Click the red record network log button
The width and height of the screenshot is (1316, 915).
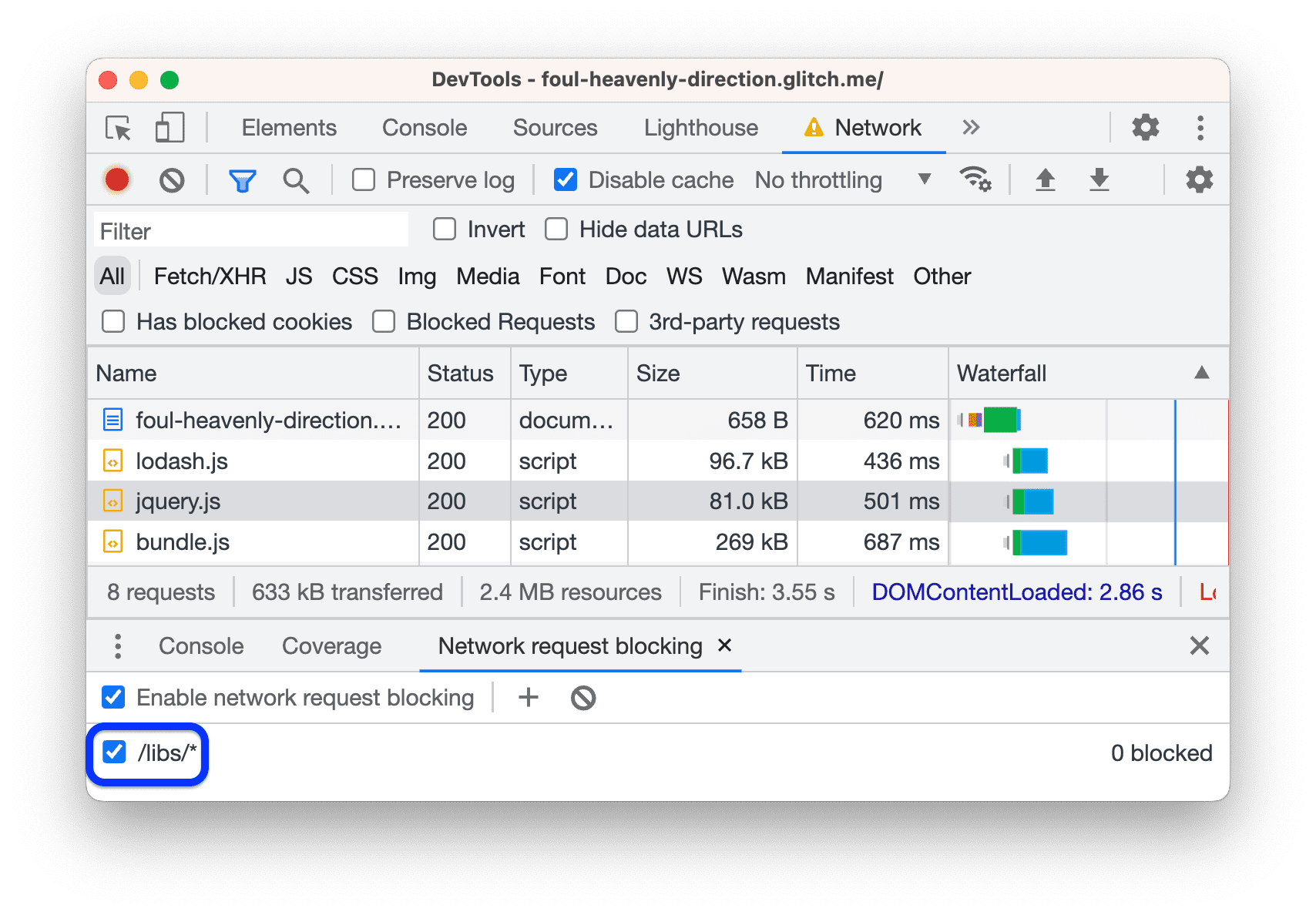pyautogui.click(x=117, y=180)
